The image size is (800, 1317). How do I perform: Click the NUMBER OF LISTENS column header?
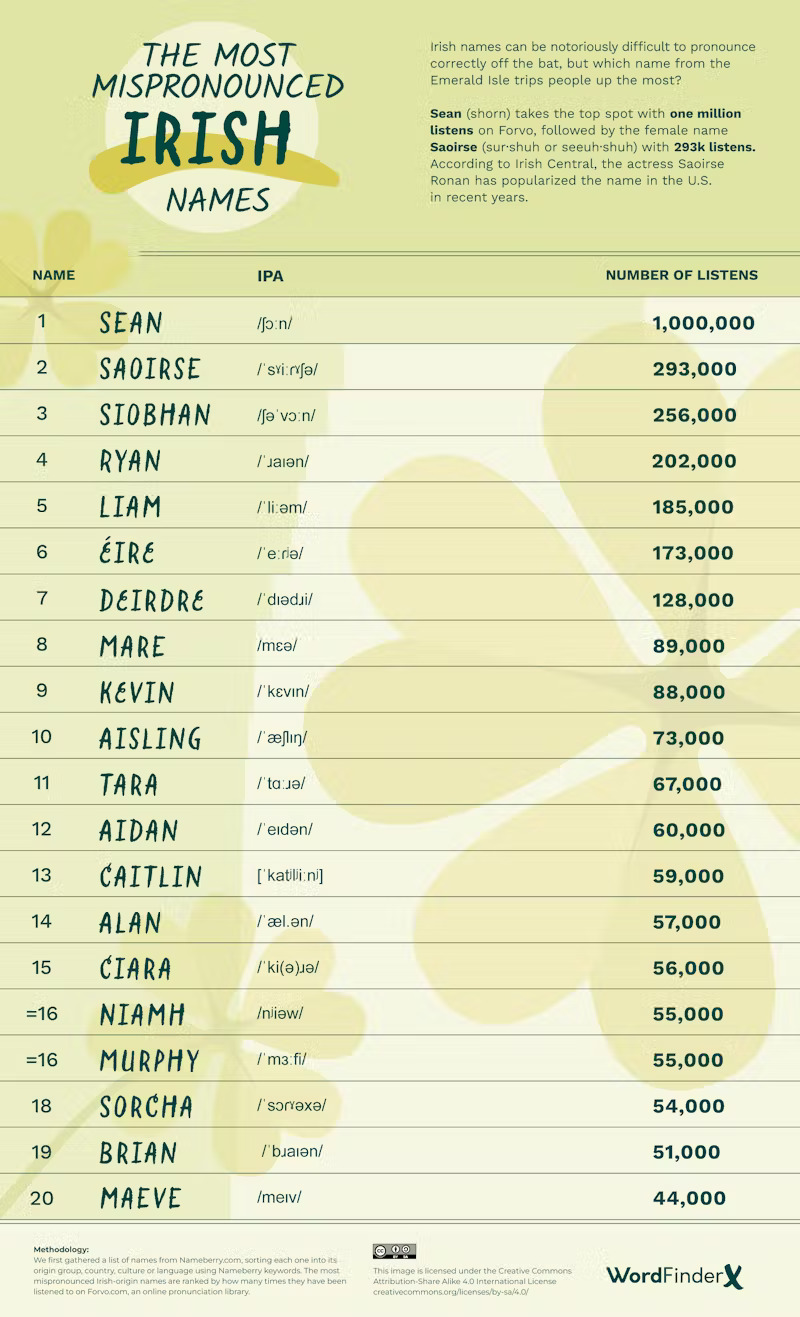pyautogui.click(x=681, y=275)
